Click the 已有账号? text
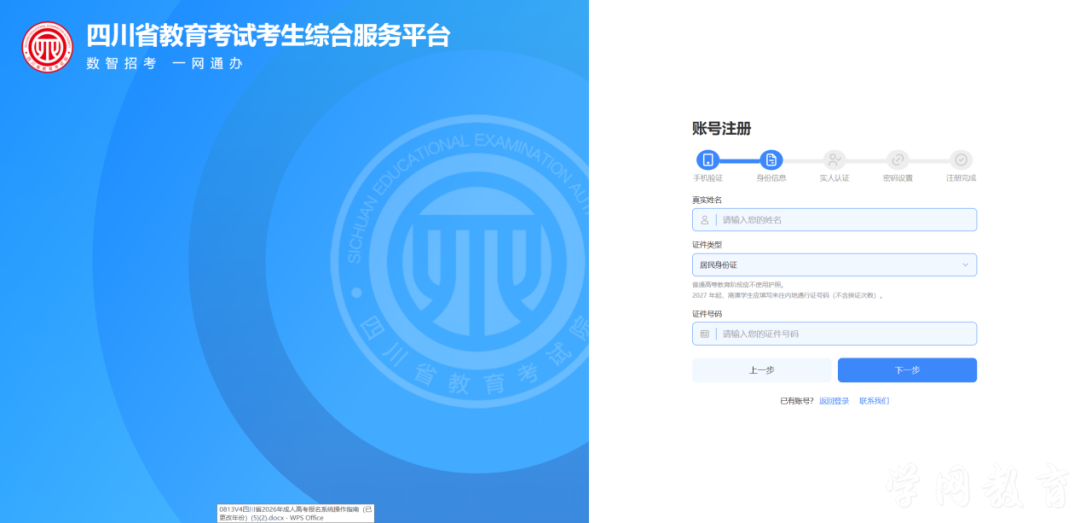 (x=797, y=401)
